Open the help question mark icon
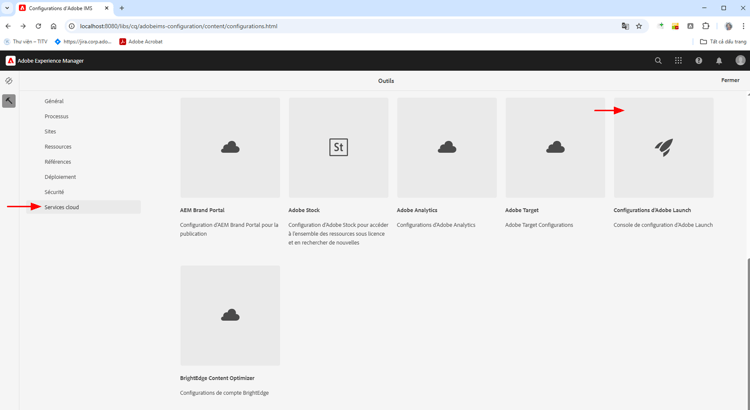Viewport: 750px width, 410px height. tap(699, 61)
